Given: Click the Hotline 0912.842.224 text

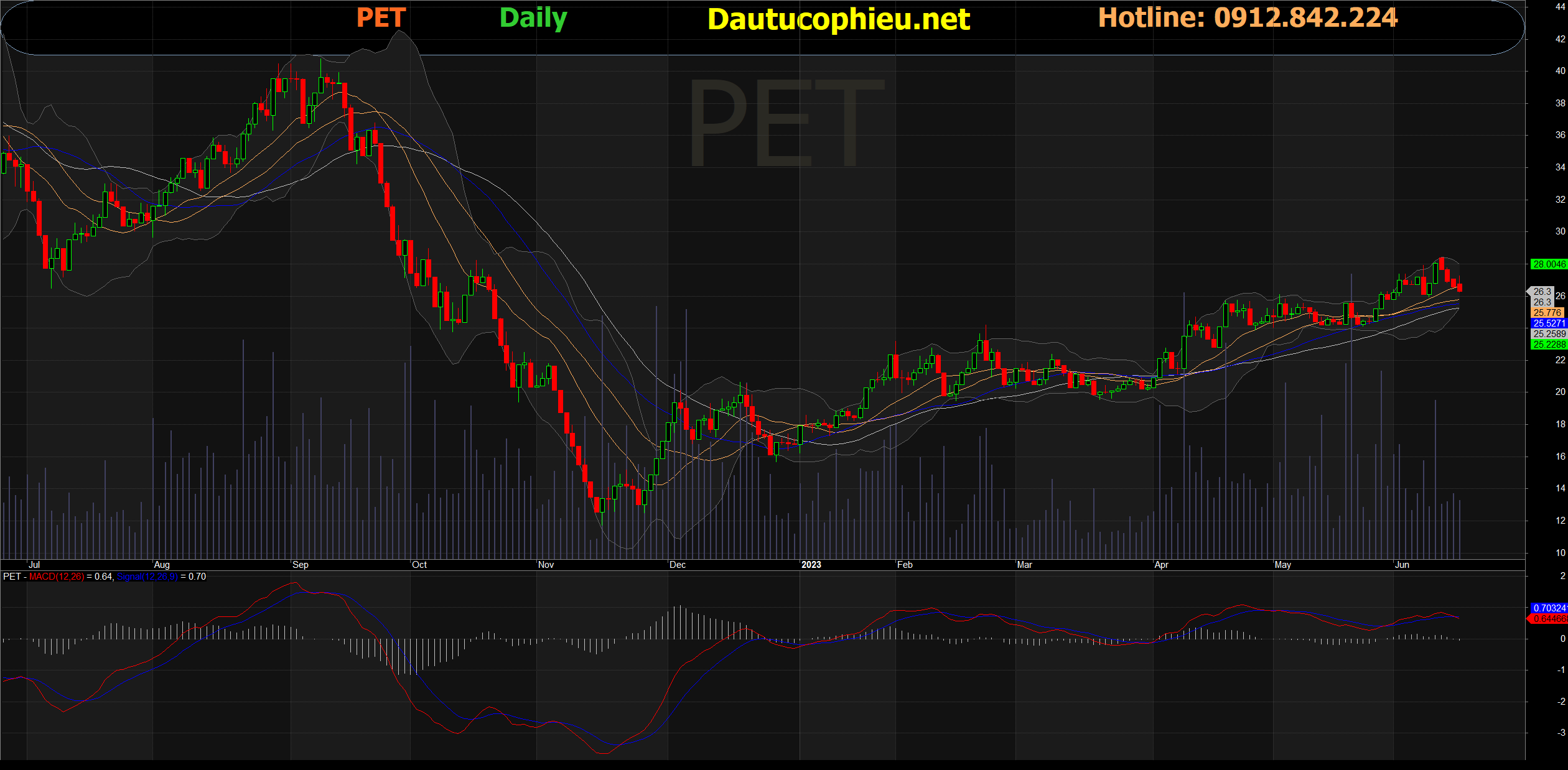Looking at the screenshot, I should pos(1248,17).
